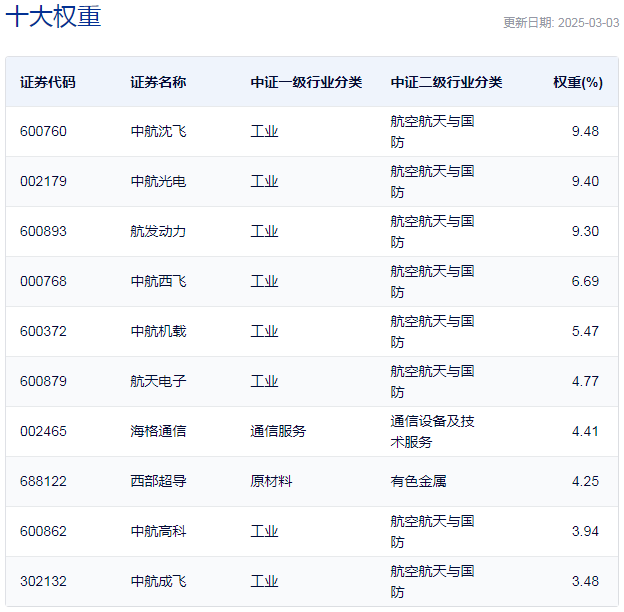Click 通信服务 industry cell
624x612 pixels.
click(278, 431)
